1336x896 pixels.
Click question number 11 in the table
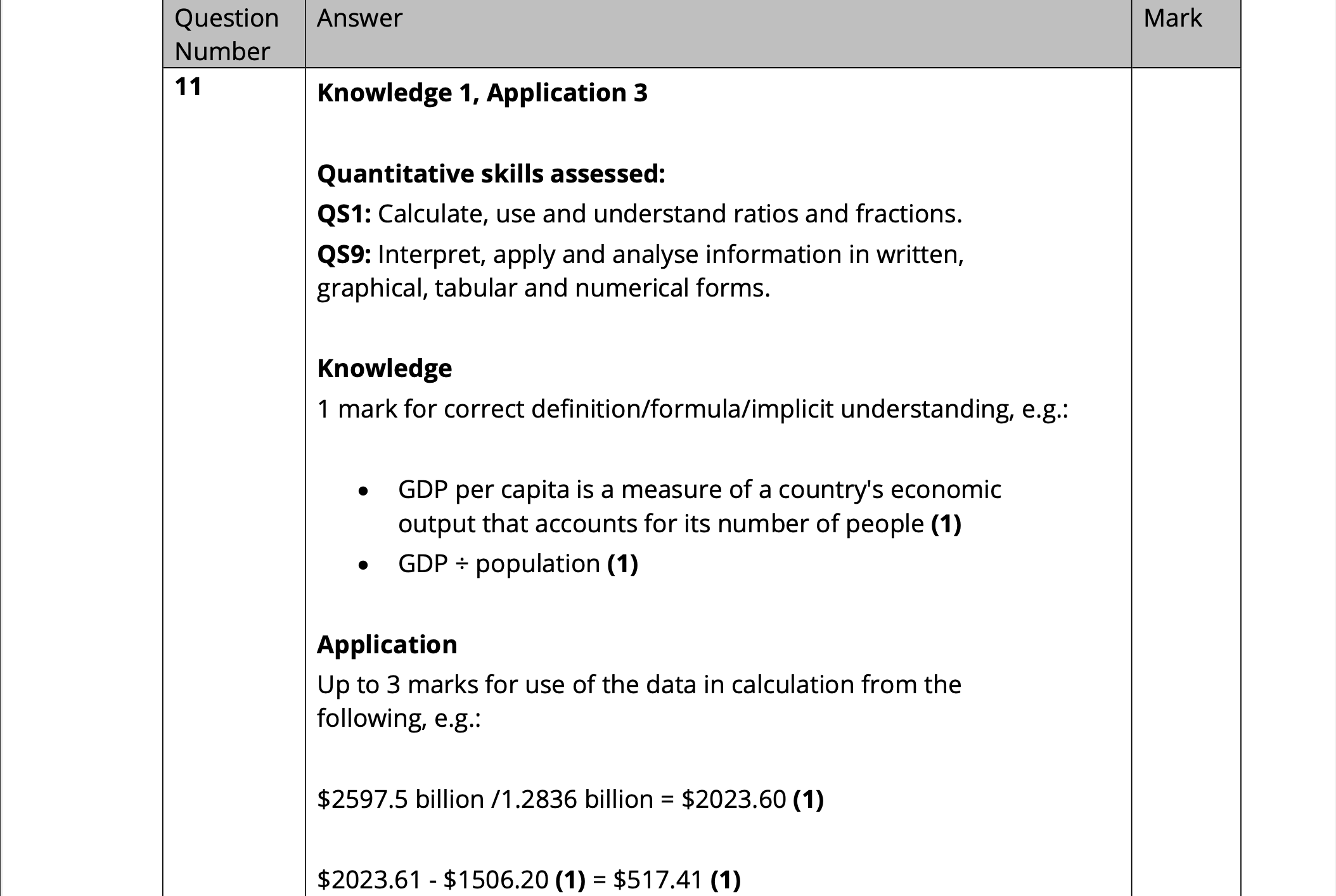[x=188, y=87]
